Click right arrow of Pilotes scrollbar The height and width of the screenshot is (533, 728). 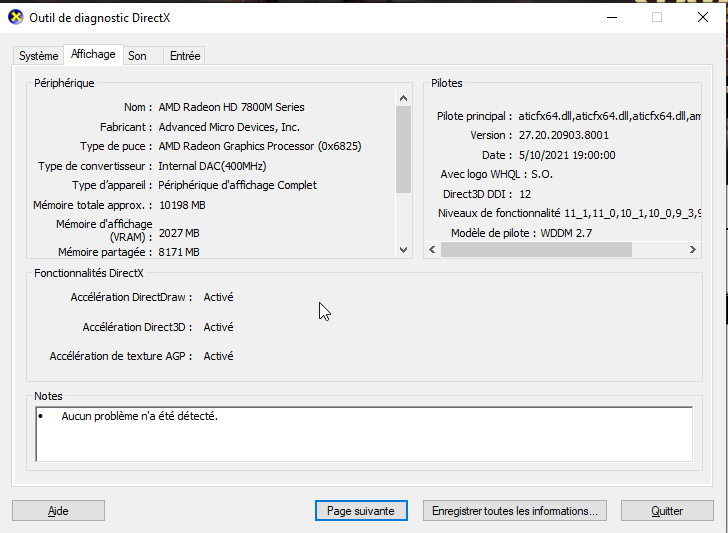[x=693, y=250]
